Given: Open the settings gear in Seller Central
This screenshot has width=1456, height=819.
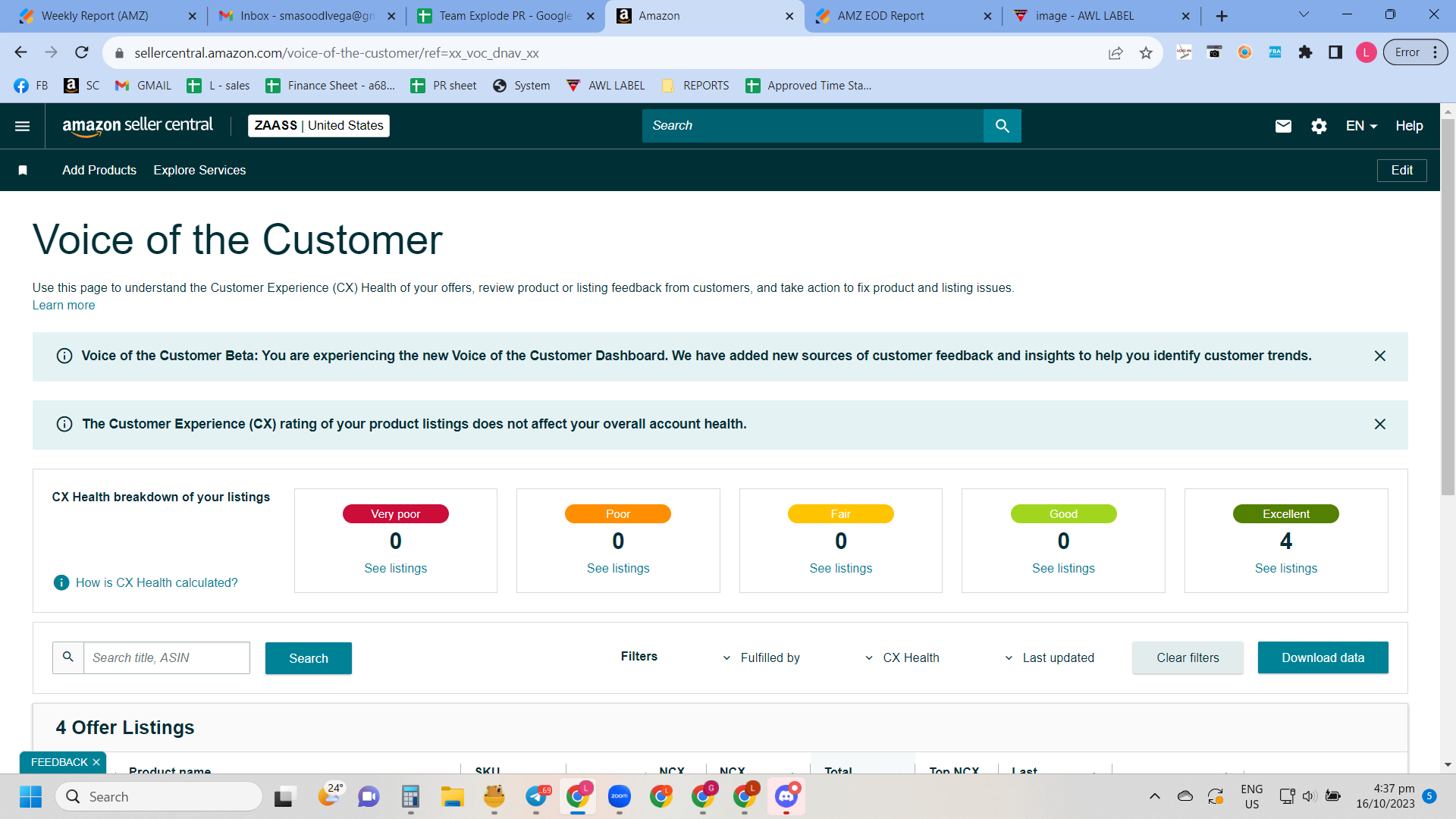Looking at the screenshot, I should [1319, 126].
